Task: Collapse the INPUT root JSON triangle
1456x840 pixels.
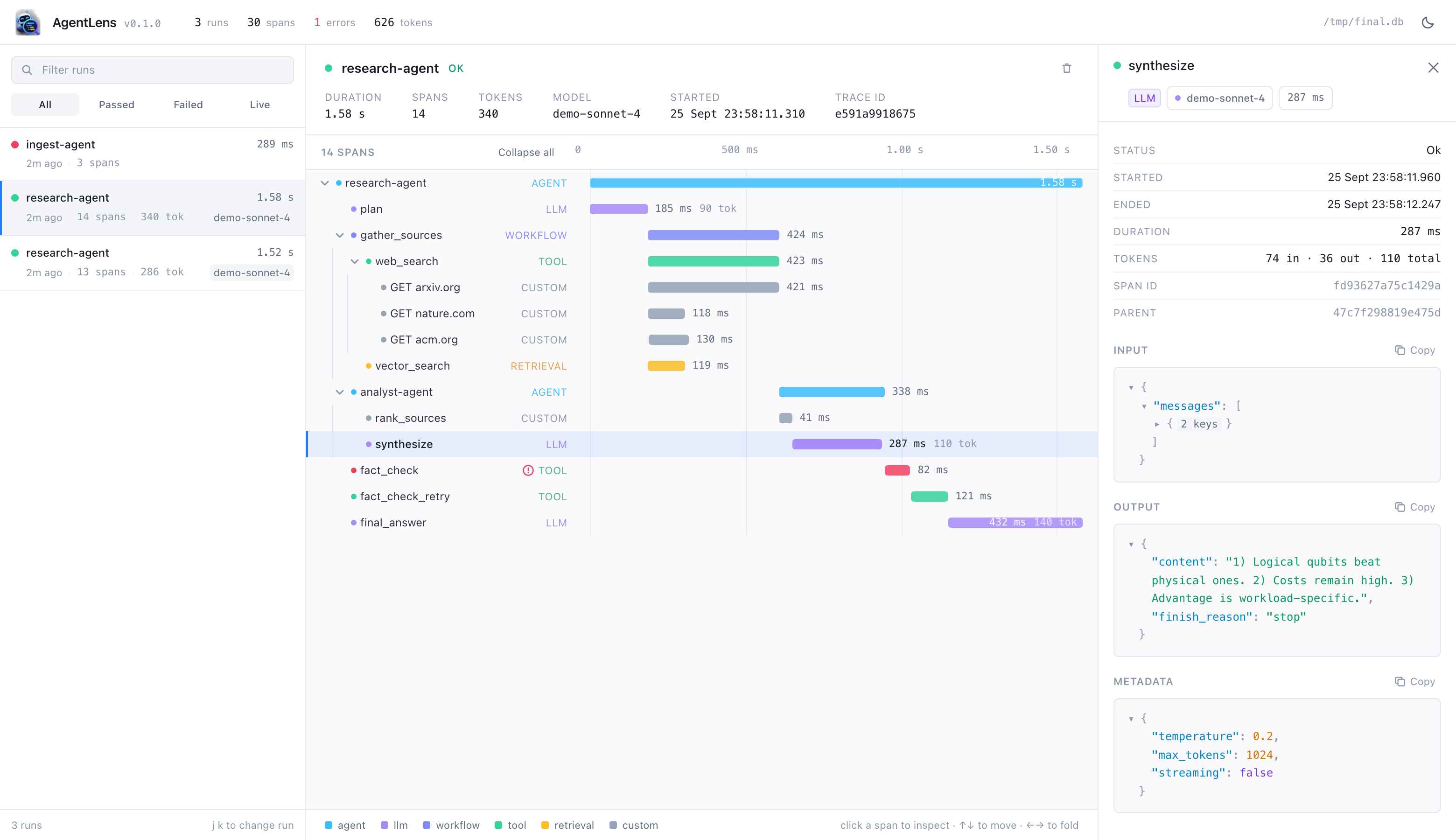Action: click(x=1131, y=388)
